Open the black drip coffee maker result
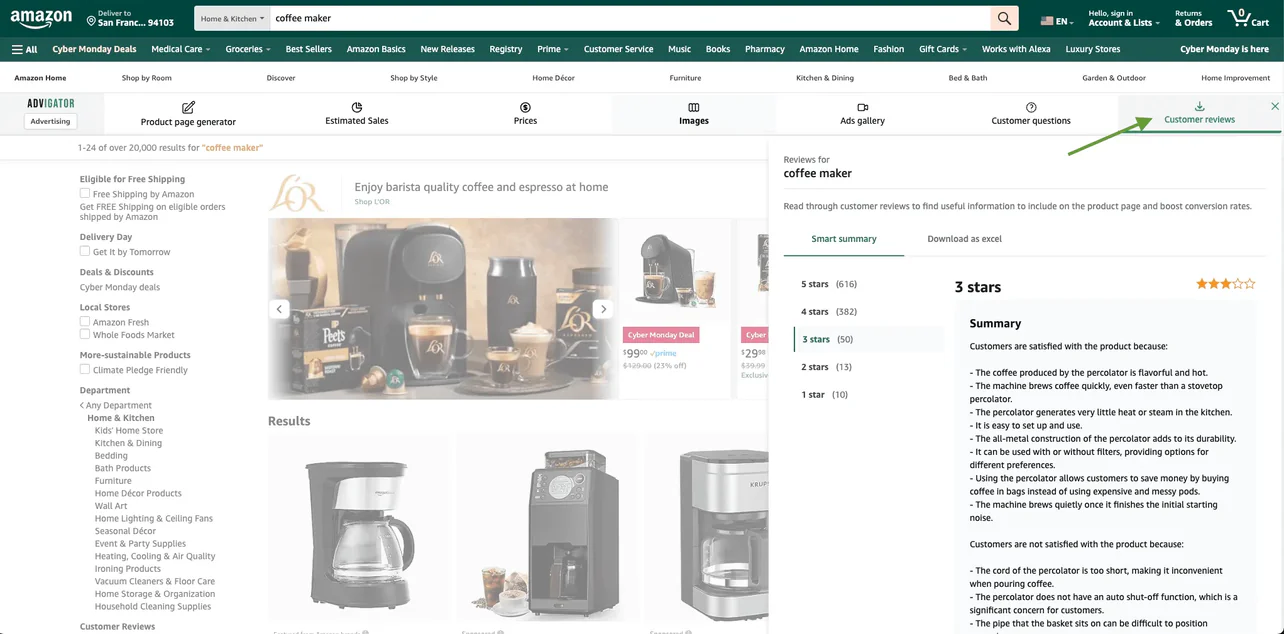 (358, 528)
